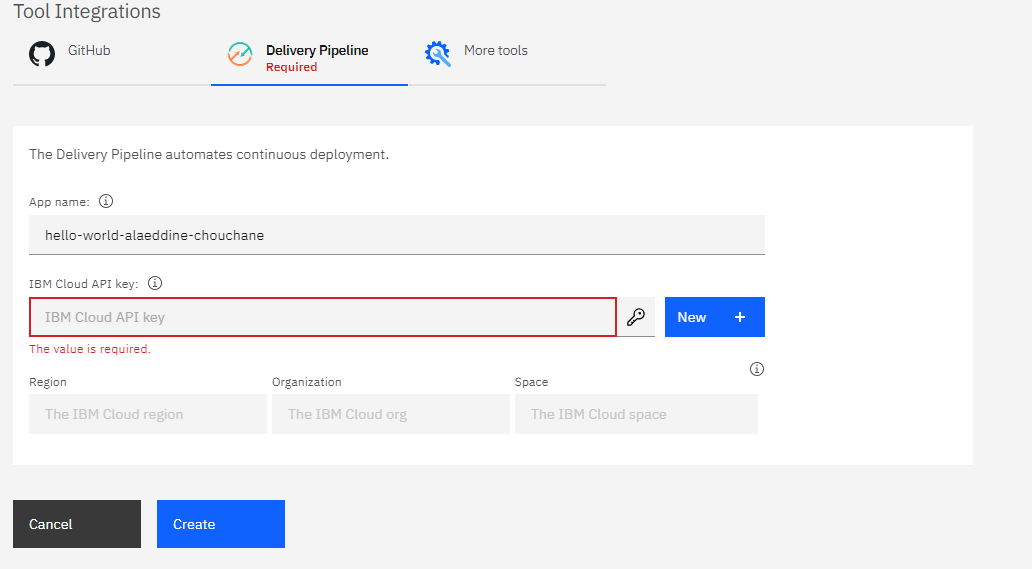Click the 'Organization' label
Image resolution: width=1032 pixels, height=569 pixels.
coord(307,382)
